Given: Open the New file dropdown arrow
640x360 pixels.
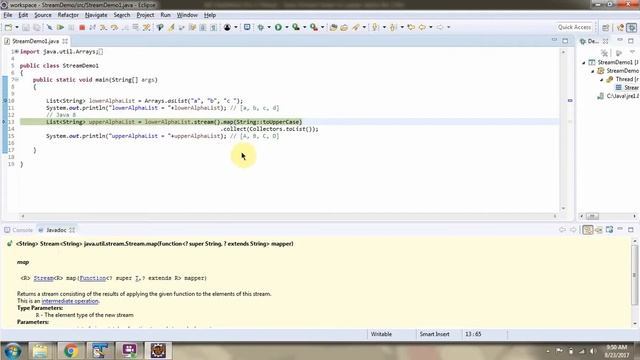Looking at the screenshot, I should click(17, 27).
